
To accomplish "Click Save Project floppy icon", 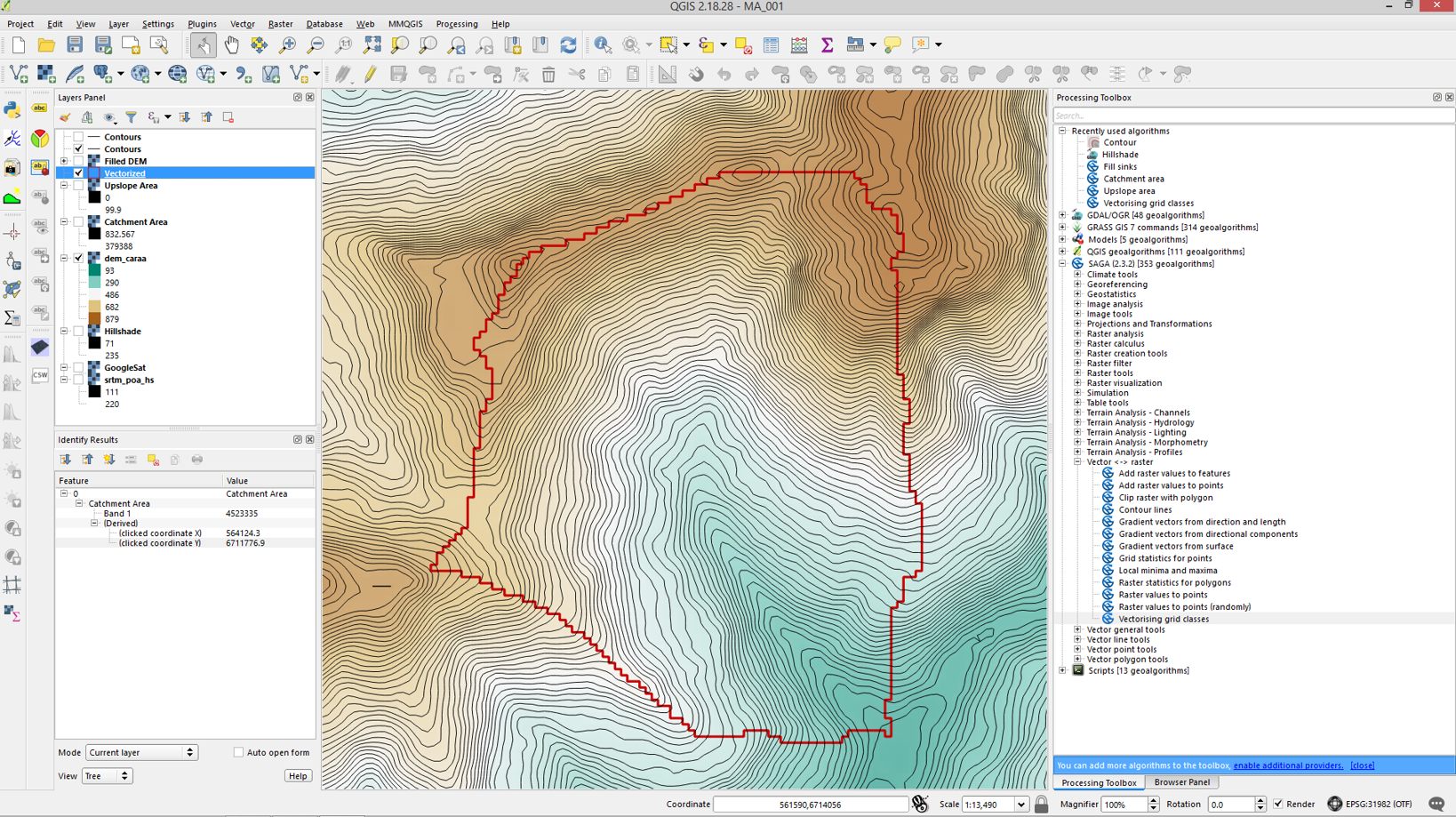I will pos(75,44).
